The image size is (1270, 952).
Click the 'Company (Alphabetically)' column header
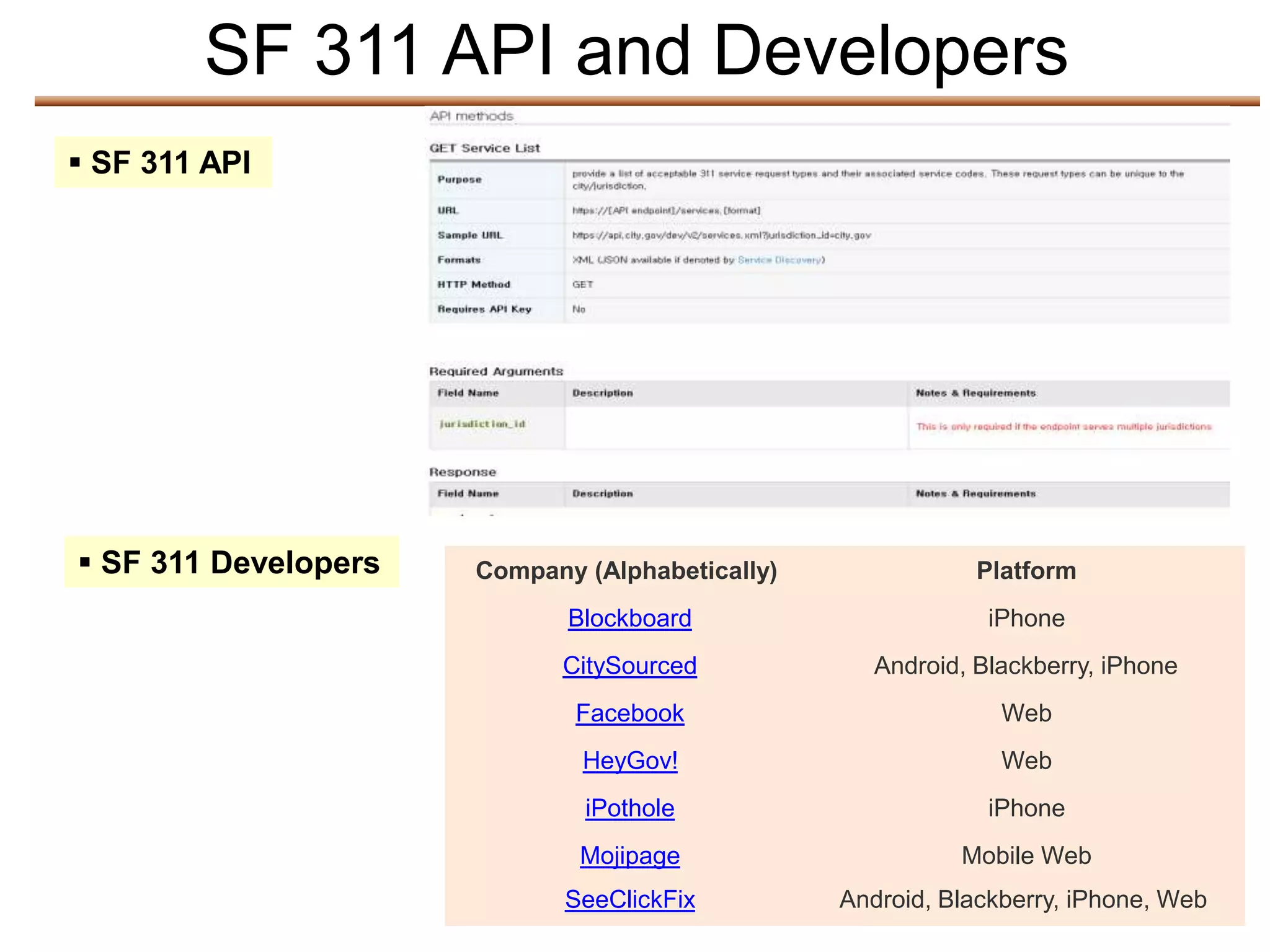tap(626, 571)
